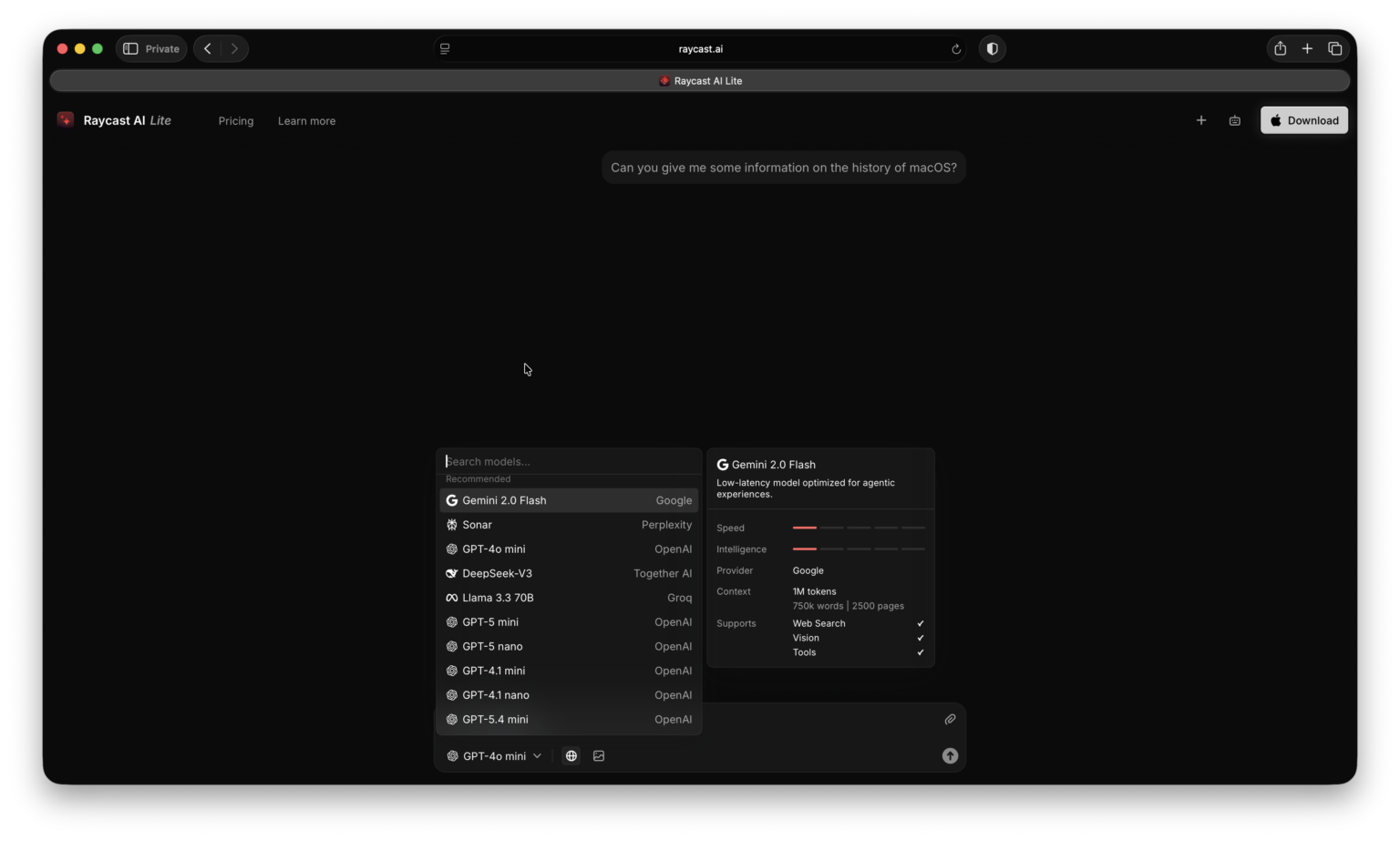The height and width of the screenshot is (841, 1400).
Task: Click the page reader icon in address bar
Action: pyautogui.click(x=445, y=49)
